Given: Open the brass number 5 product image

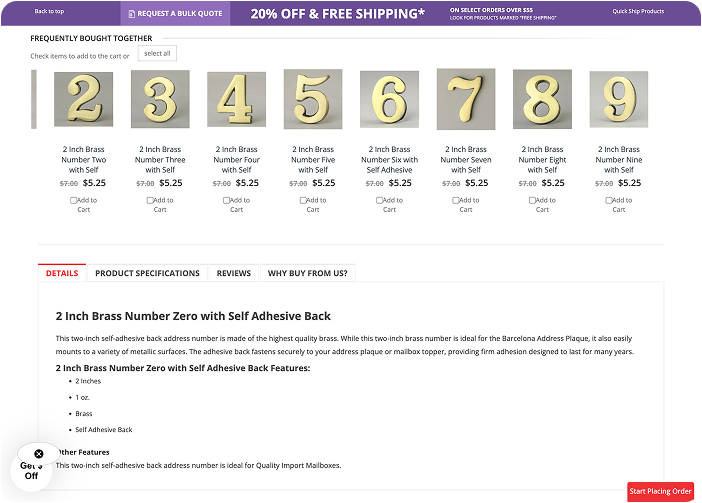Looking at the screenshot, I should (313, 99).
